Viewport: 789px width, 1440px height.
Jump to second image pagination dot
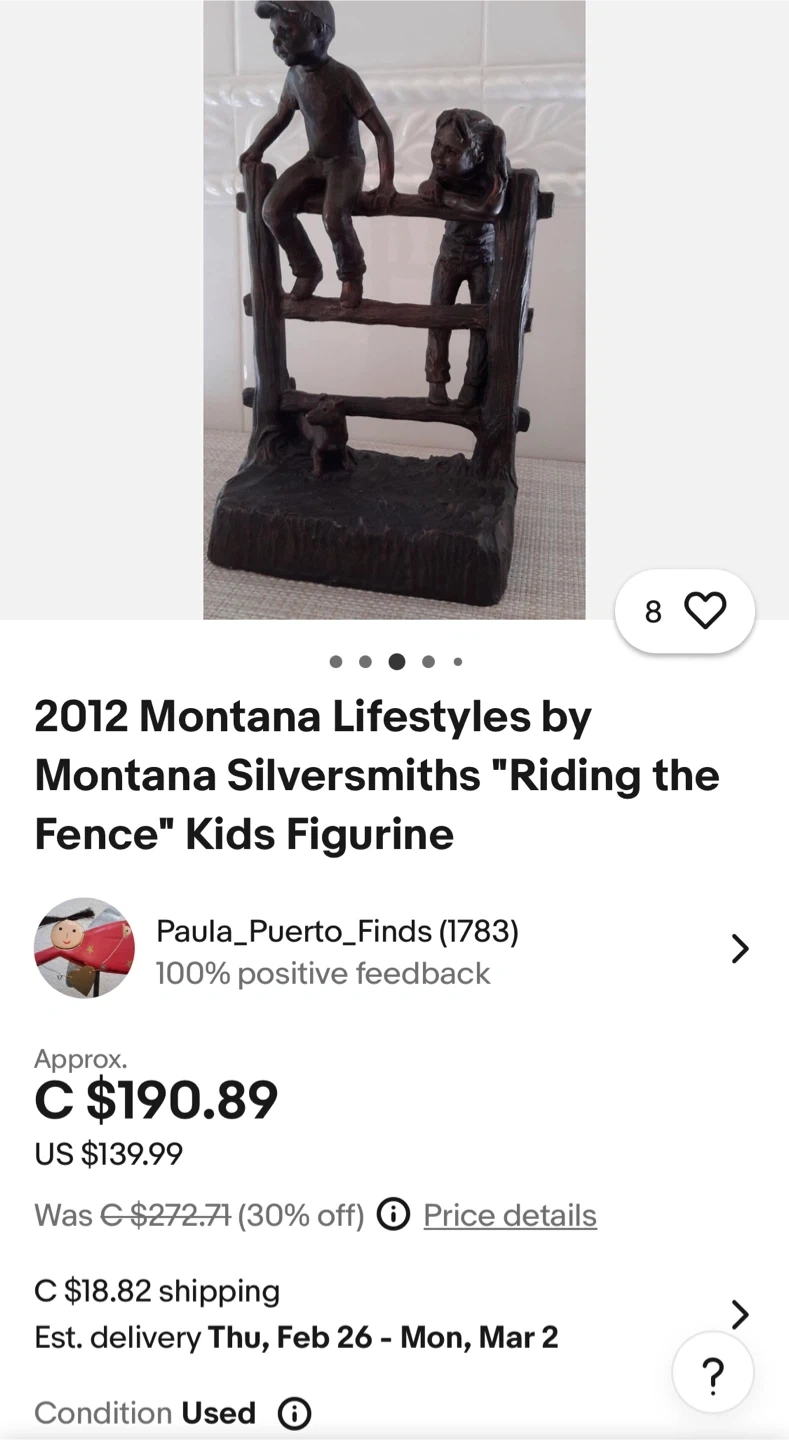[x=366, y=662]
